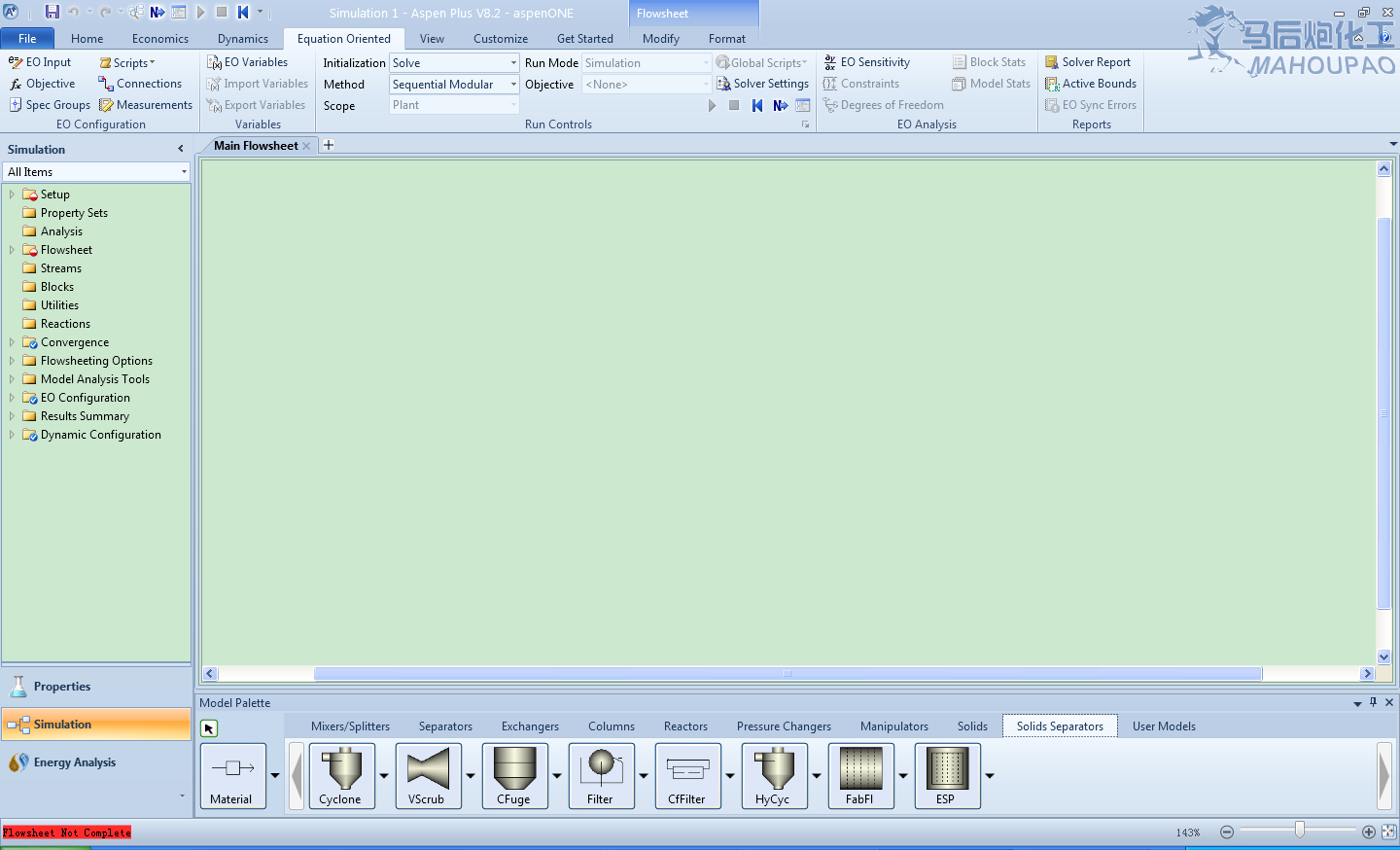Viewport: 1400px width, 850px height.
Task: Open EO Sensitivity analysis
Action: (867, 62)
